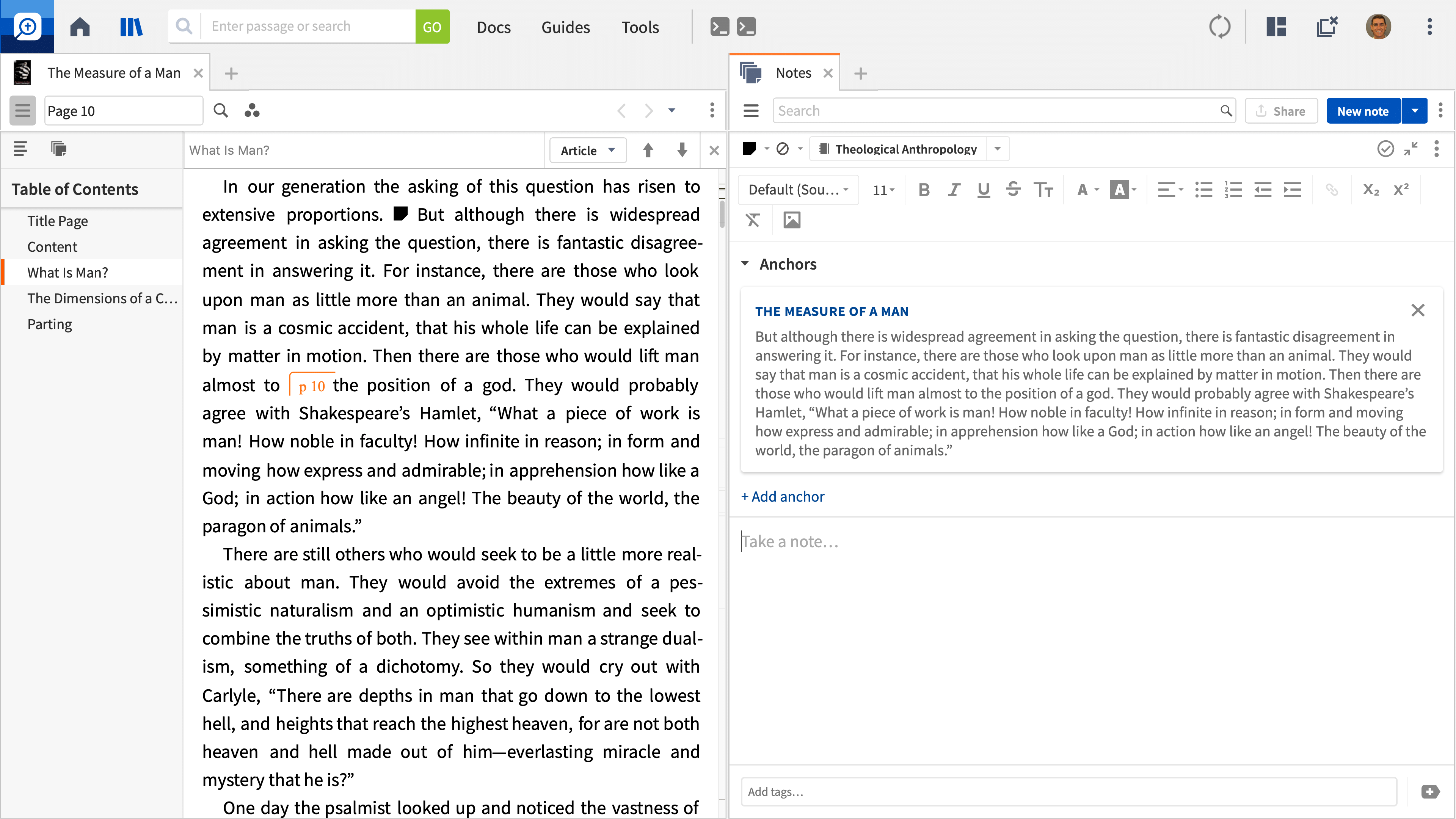
Task: Open inline search magnifier in book panel
Action: point(220,110)
